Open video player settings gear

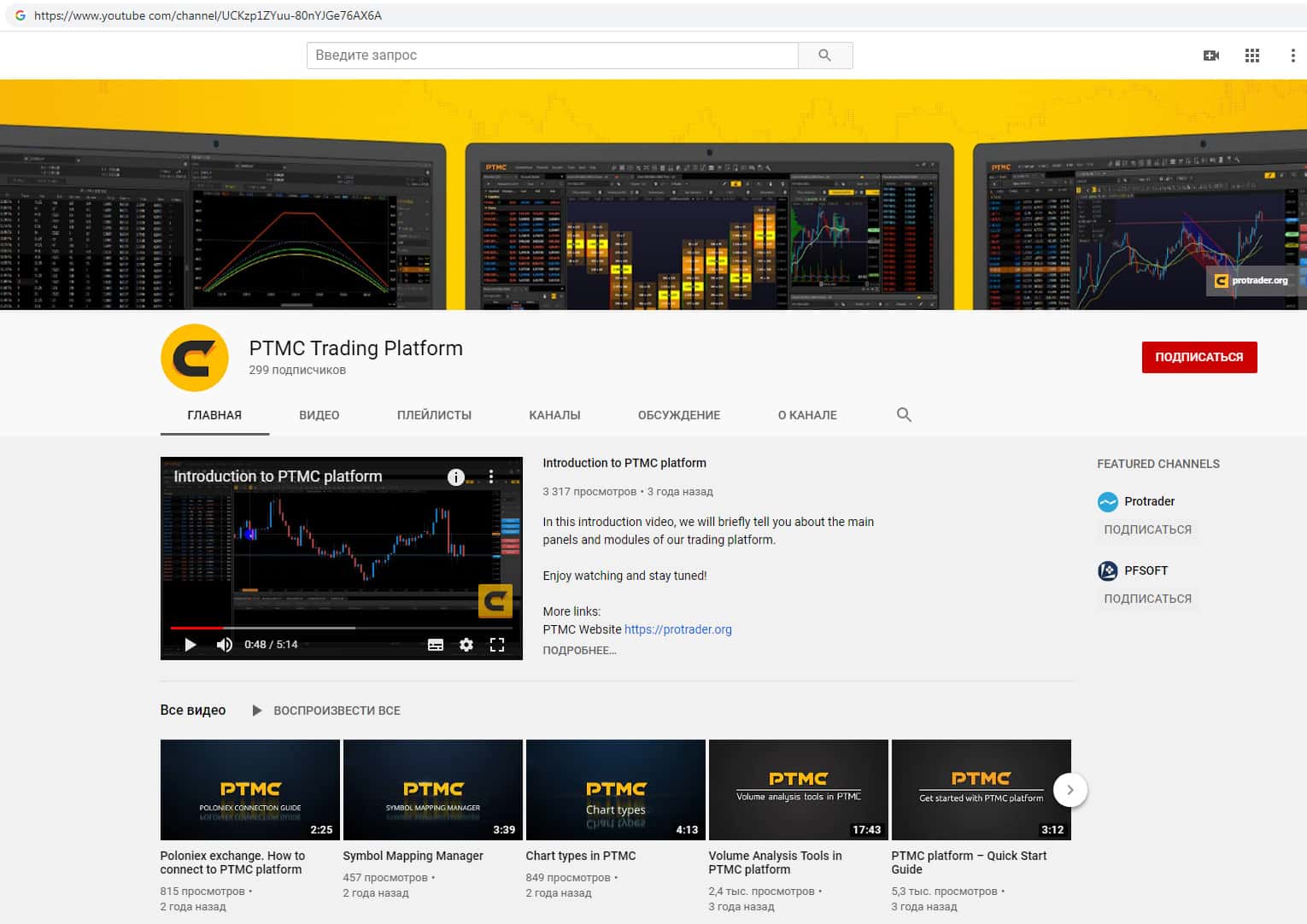coord(466,645)
